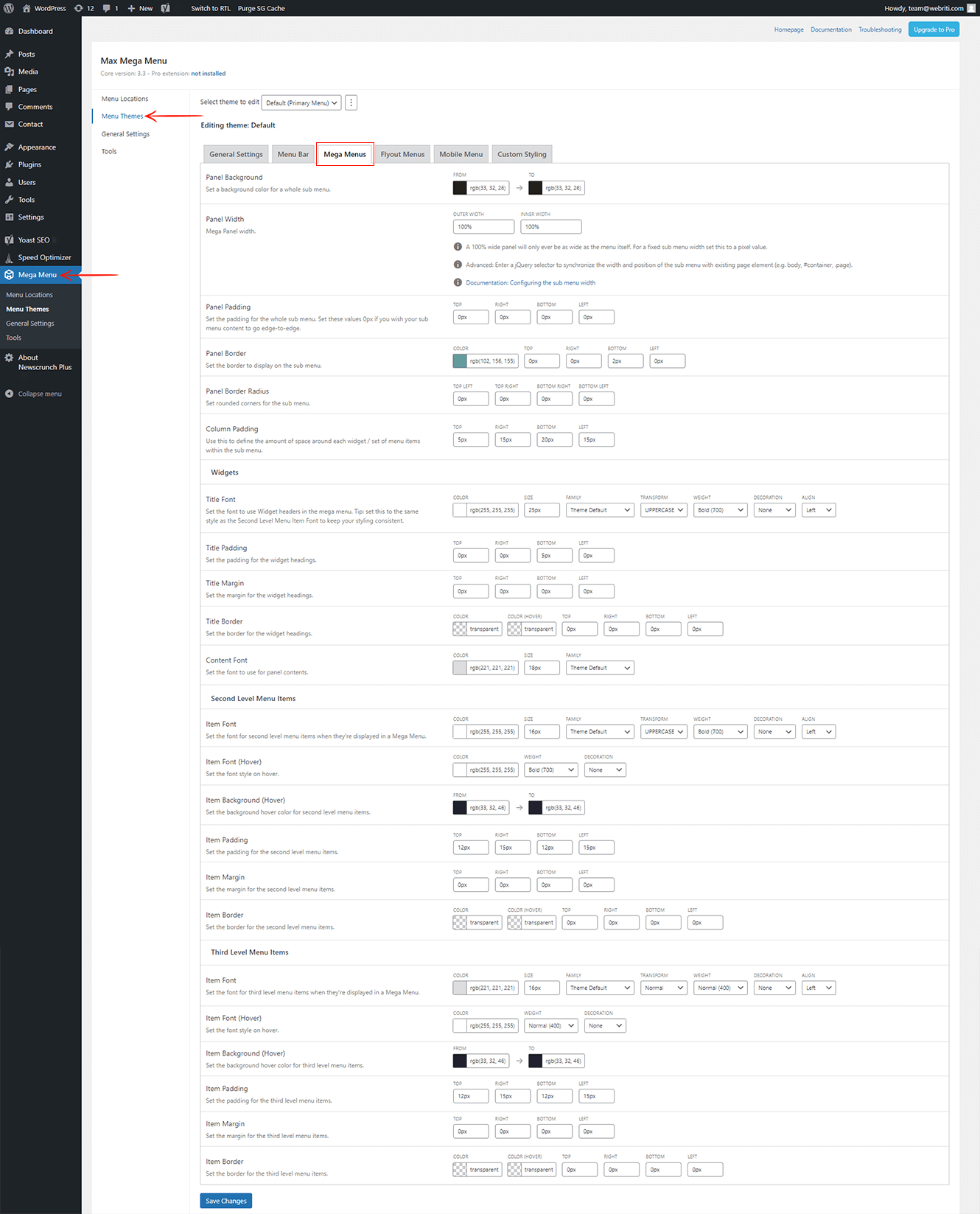Open Widgets Title Font transform UPPERCASE dropdown
The width and height of the screenshot is (980, 1214).
[664, 510]
